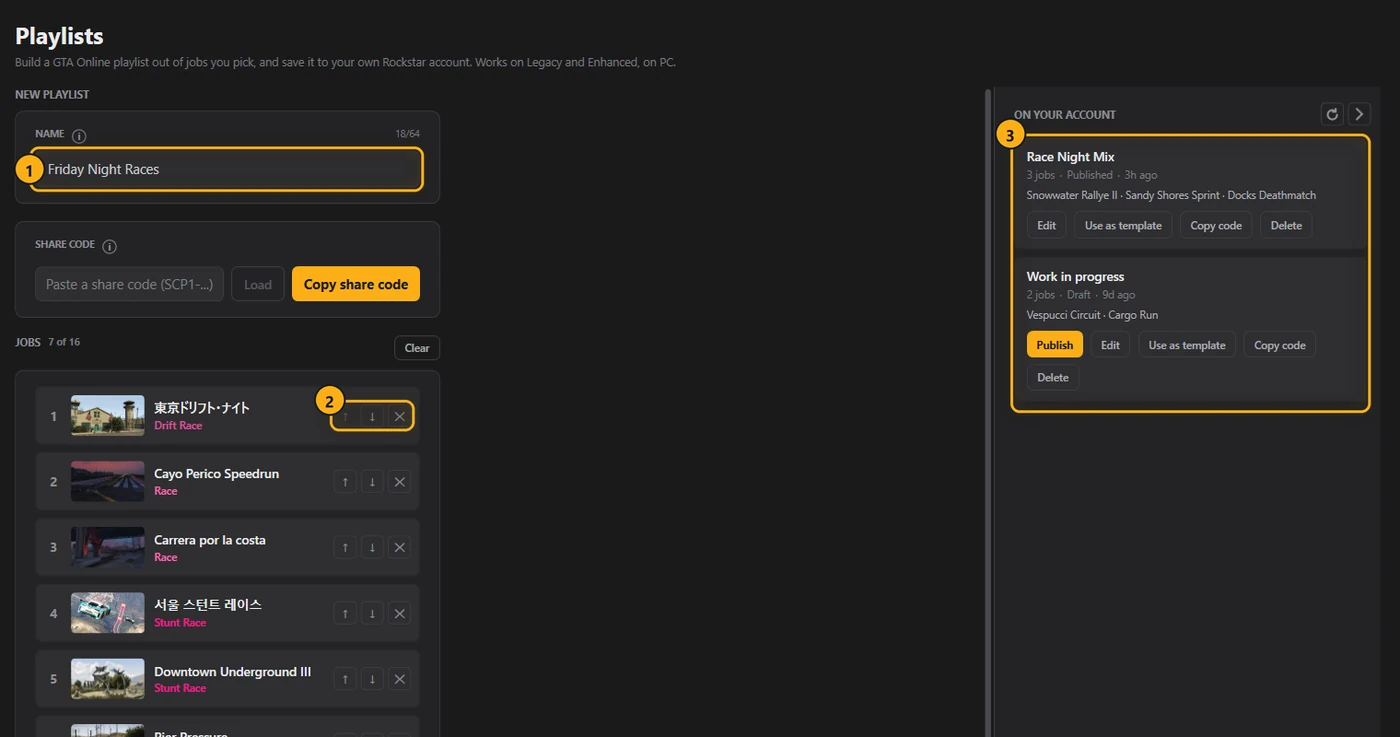Open the 東京ドリフト・ナイト thumbnail
This screenshot has width=1400, height=737.
click(108, 416)
